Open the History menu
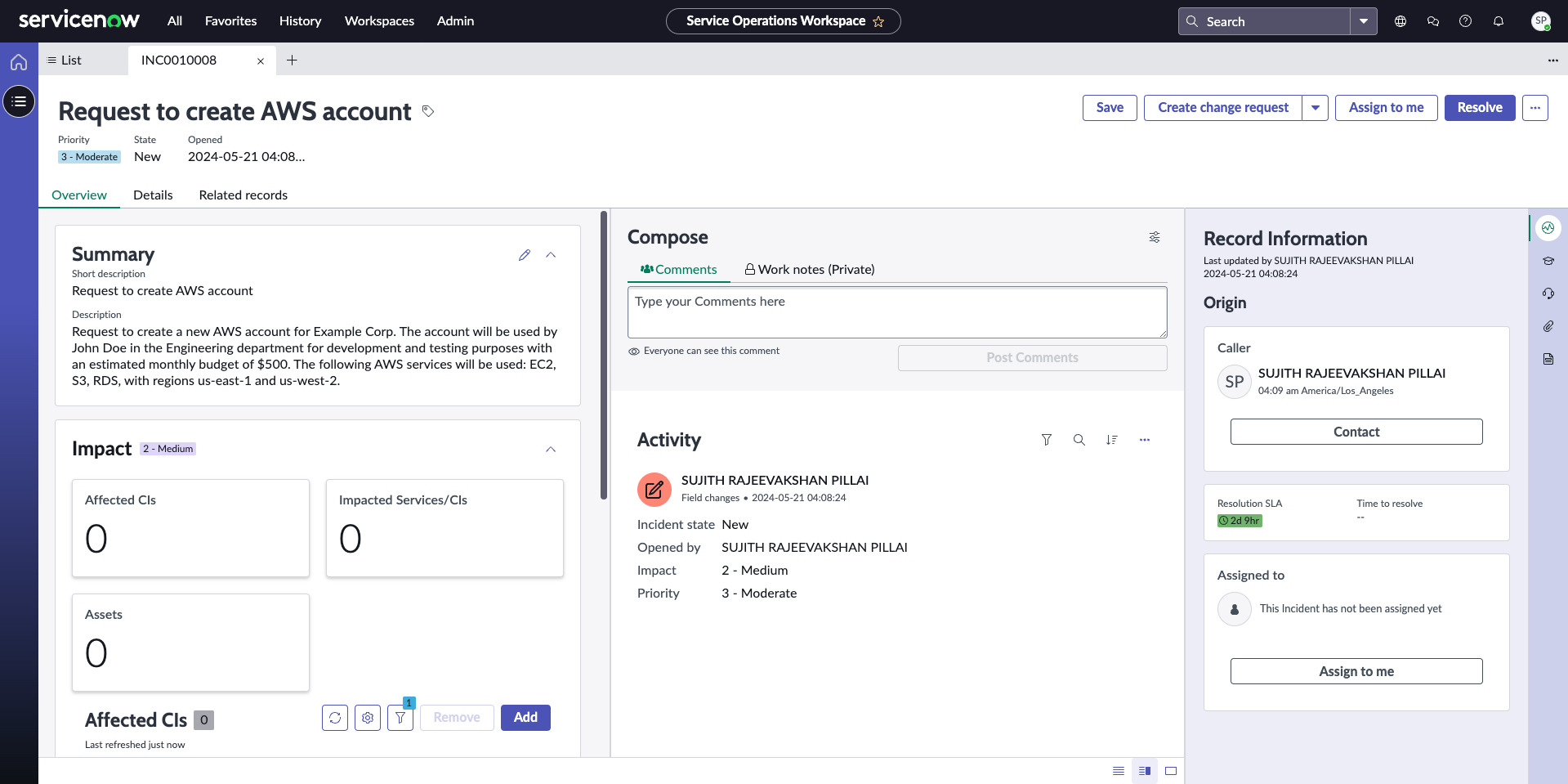 point(301,21)
